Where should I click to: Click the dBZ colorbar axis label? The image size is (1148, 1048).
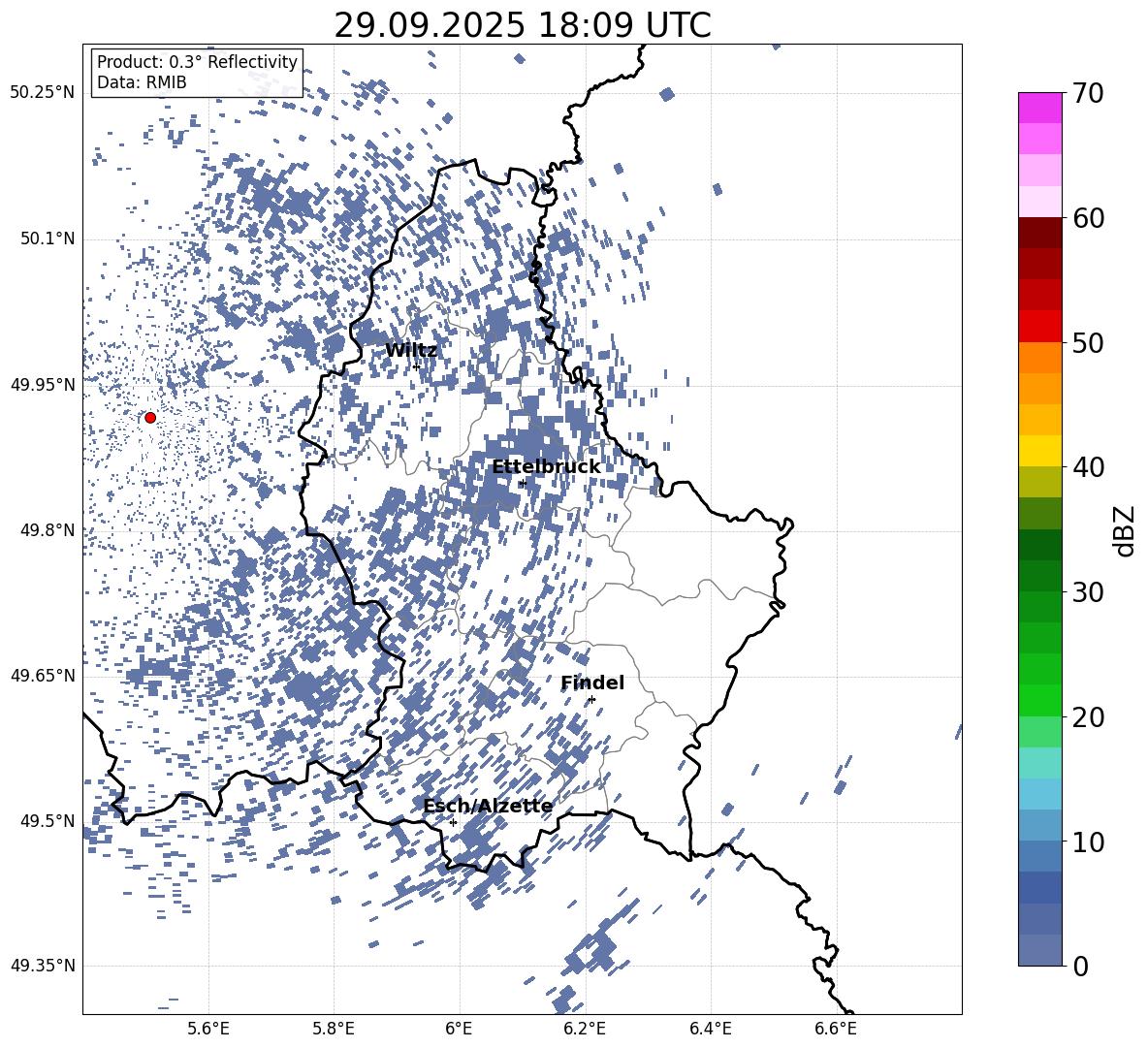click(x=1126, y=530)
